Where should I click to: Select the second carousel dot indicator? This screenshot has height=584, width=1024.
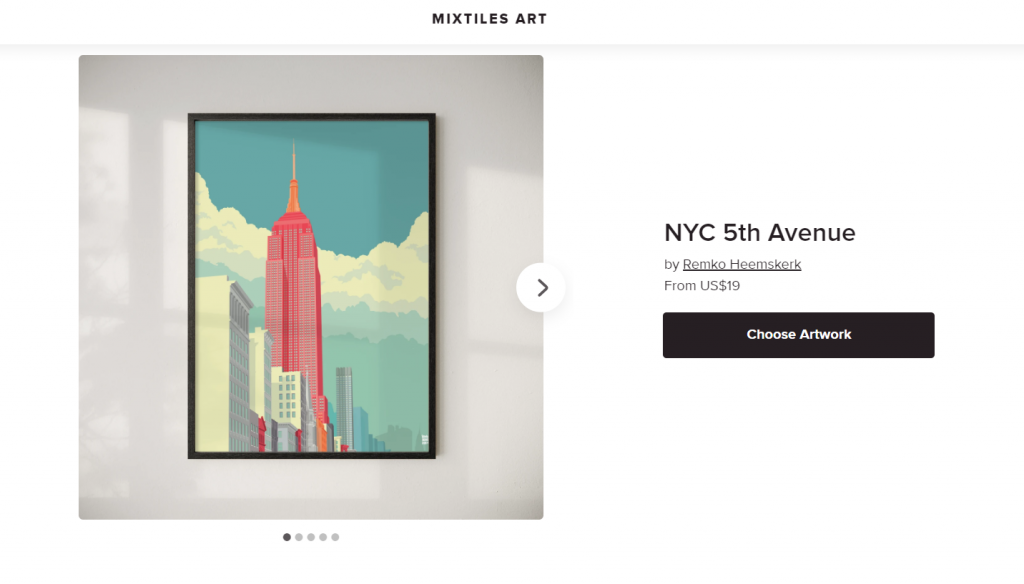tap(299, 537)
